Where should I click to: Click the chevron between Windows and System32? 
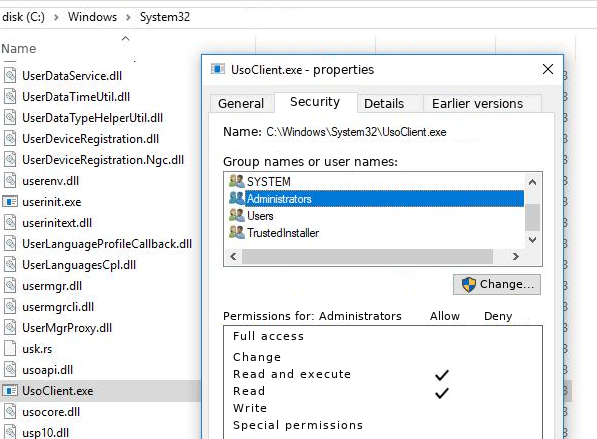[128, 17]
